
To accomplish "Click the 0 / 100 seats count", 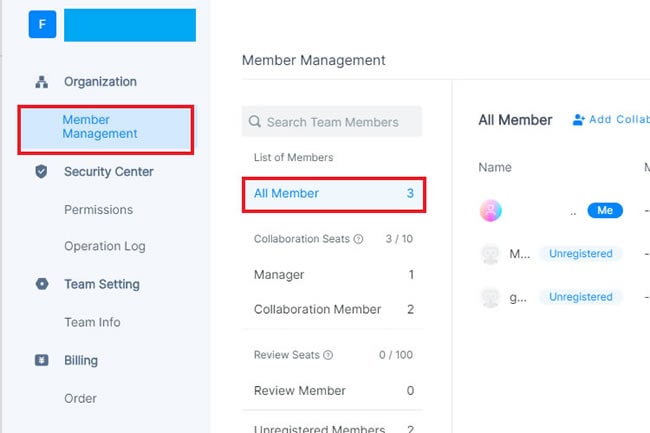I will (x=396, y=355).
